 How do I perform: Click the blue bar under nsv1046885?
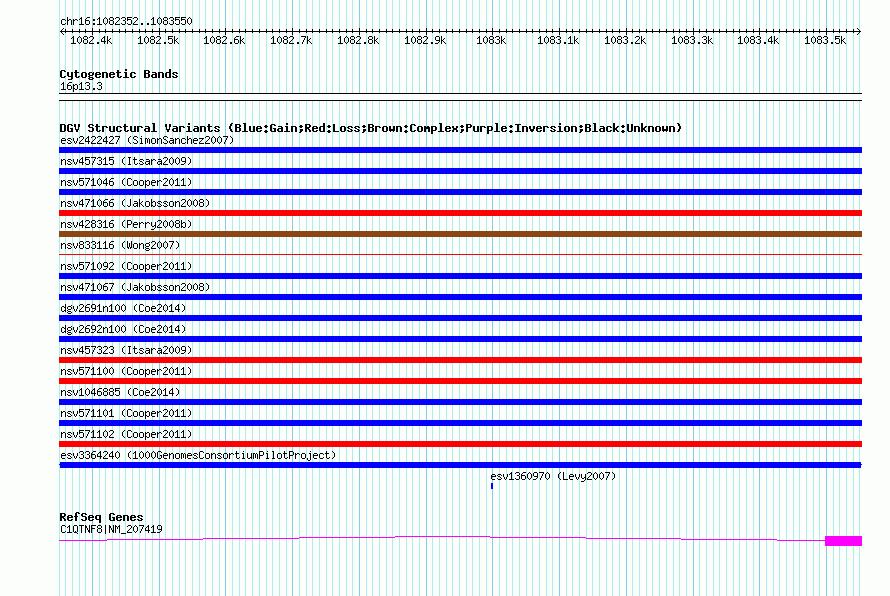pyautogui.click(x=460, y=402)
